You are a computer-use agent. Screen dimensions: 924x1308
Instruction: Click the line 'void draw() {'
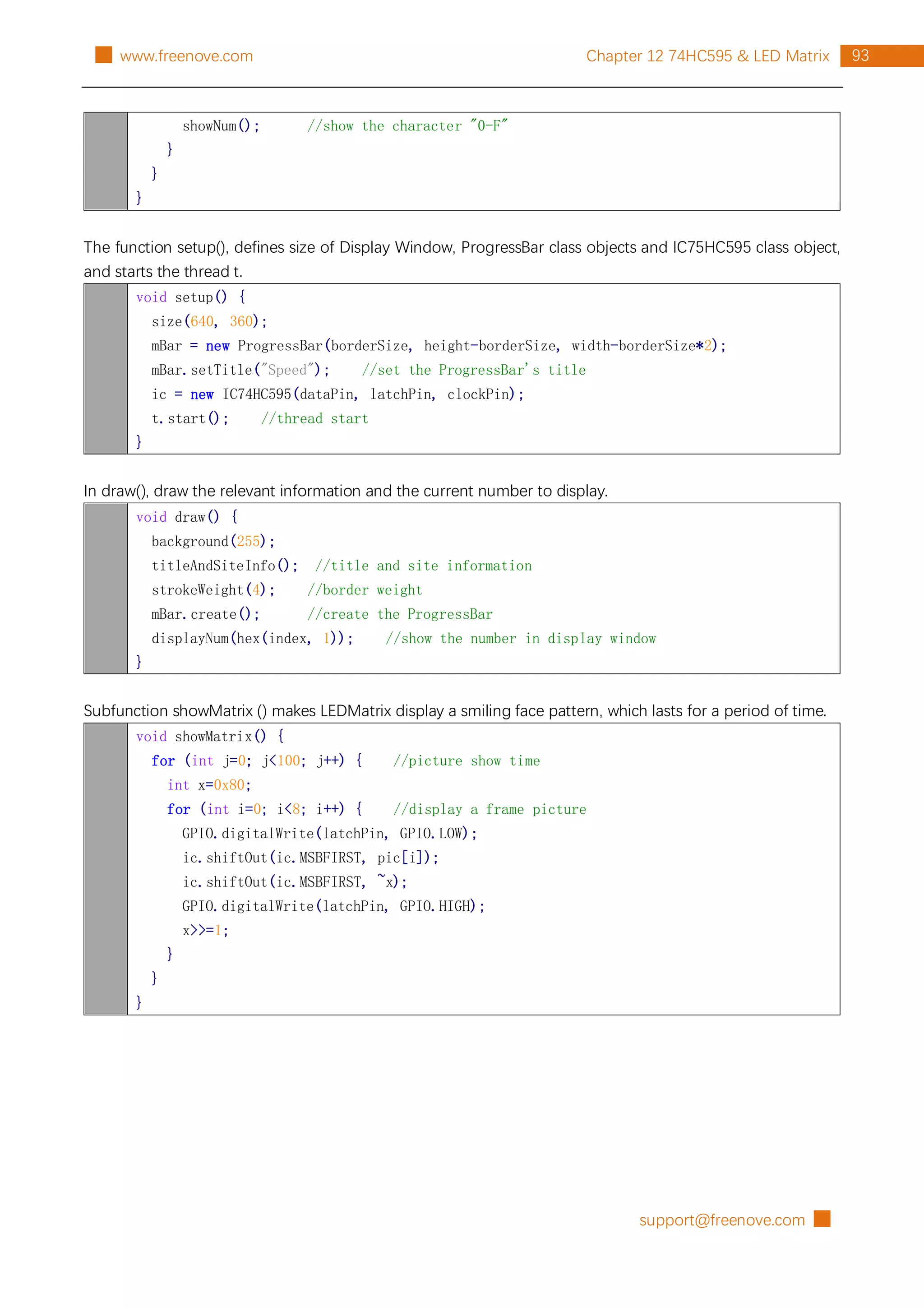pyautogui.click(x=187, y=517)
